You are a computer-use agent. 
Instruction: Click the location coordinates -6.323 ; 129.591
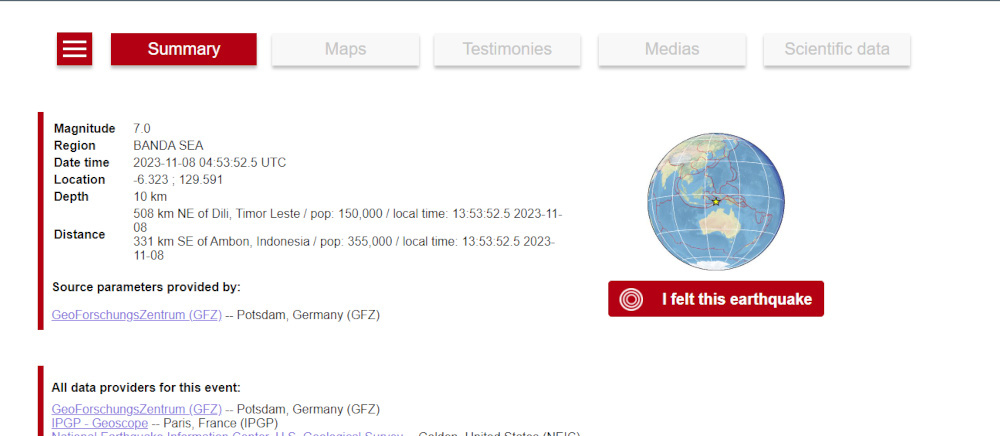pyautogui.click(x=178, y=180)
